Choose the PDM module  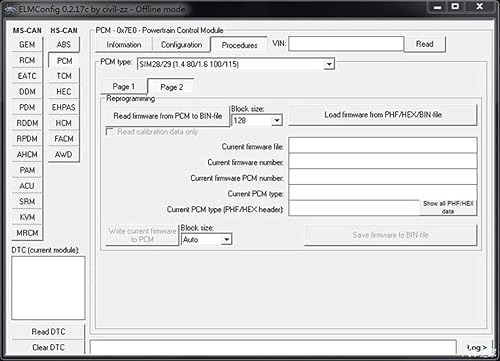27,107
